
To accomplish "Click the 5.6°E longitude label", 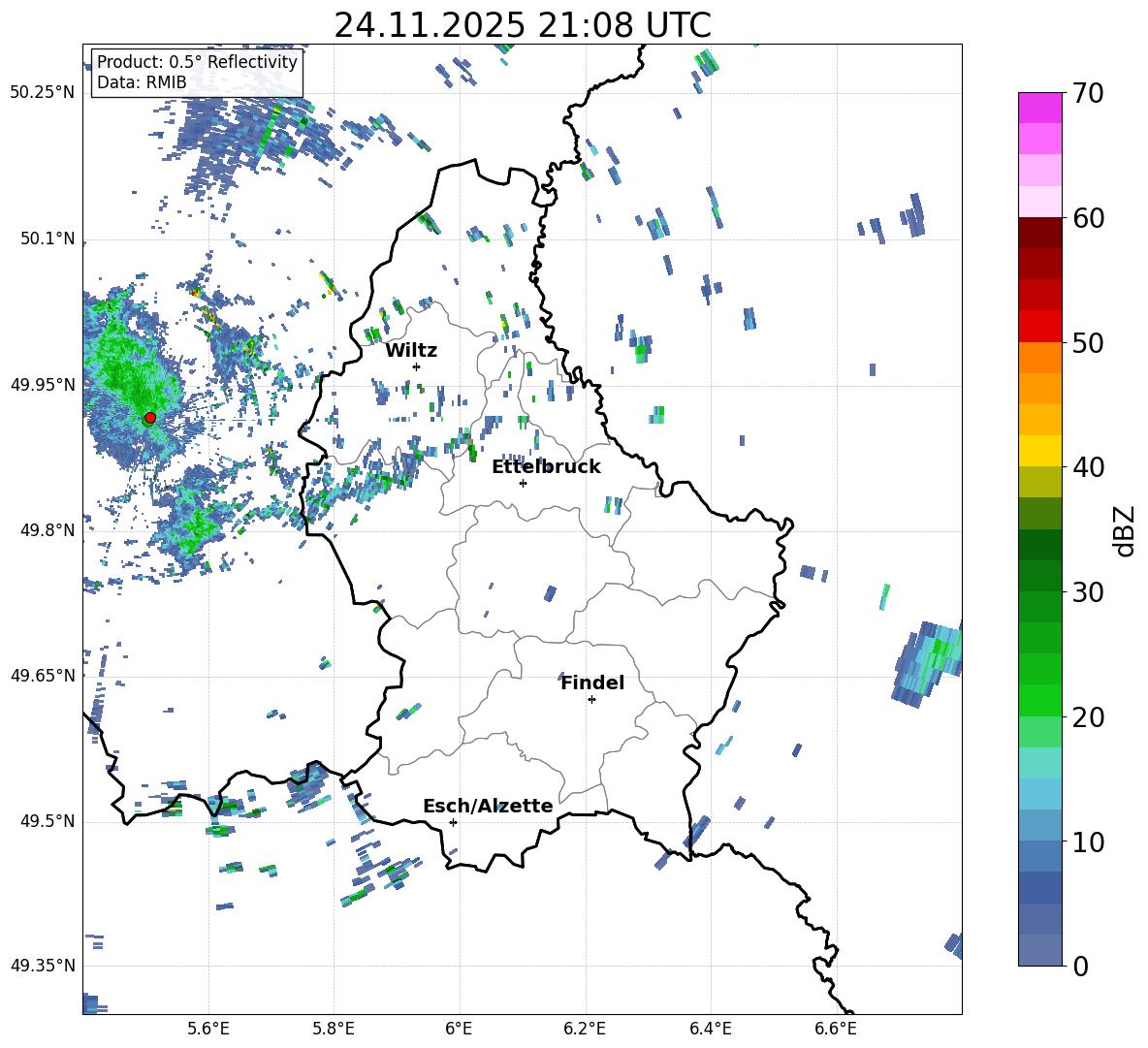I will coord(208,1029).
